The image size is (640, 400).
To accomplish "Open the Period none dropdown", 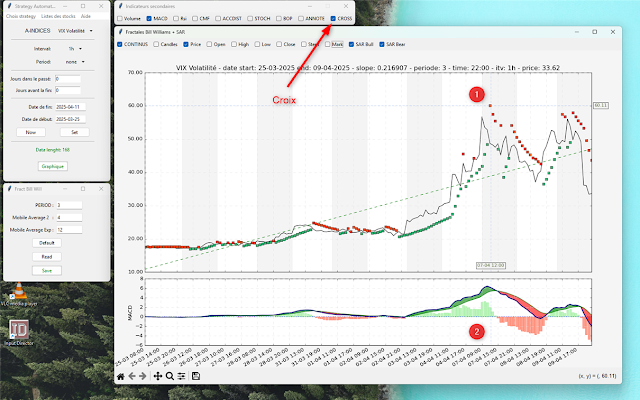I will (x=71, y=61).
